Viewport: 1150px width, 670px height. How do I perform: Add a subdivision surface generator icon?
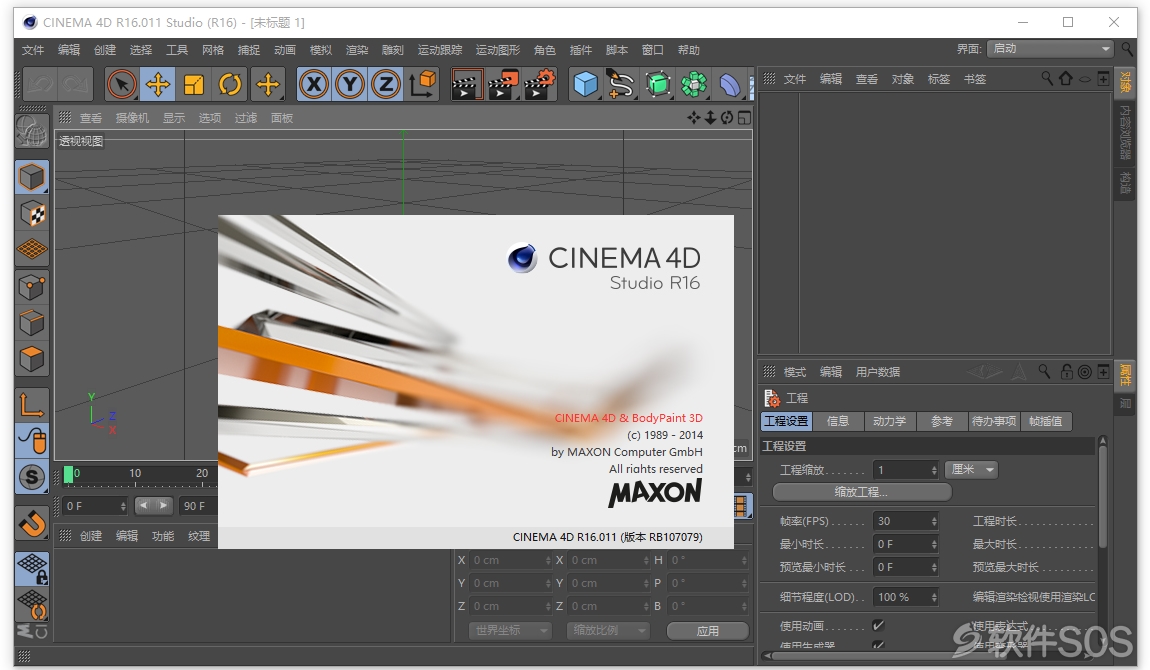[x=658, y=84]
